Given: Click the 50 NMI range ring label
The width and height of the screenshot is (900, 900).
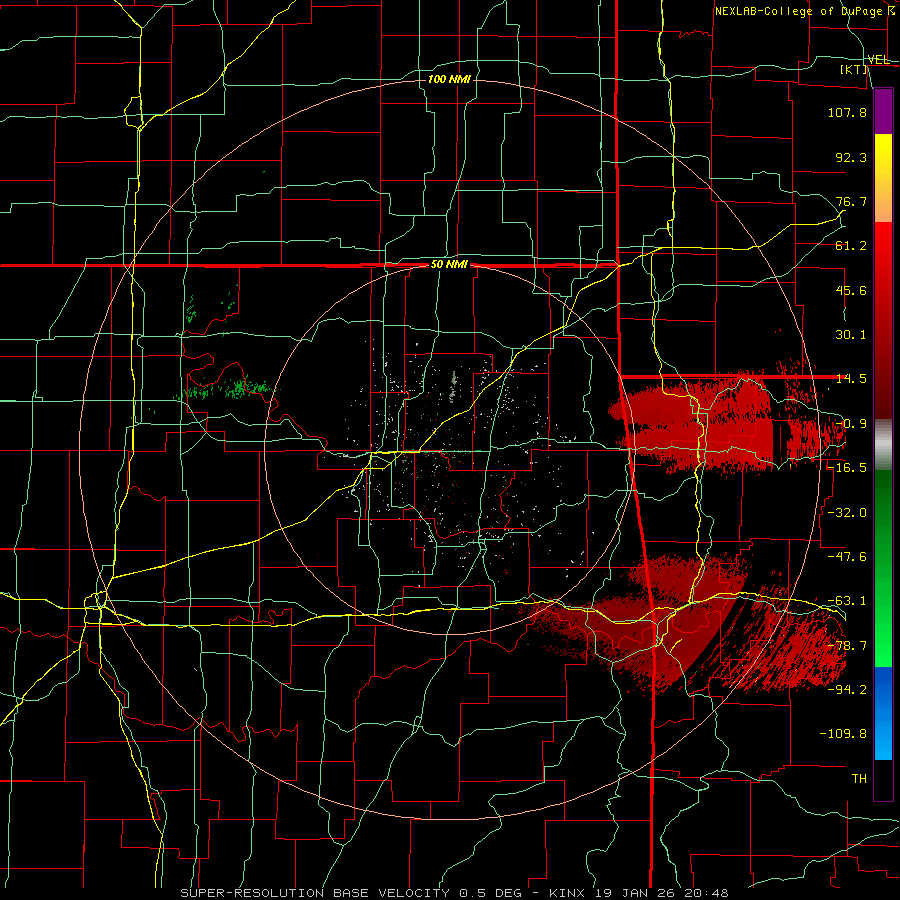Looking at the screenshot, I should 449,265.
